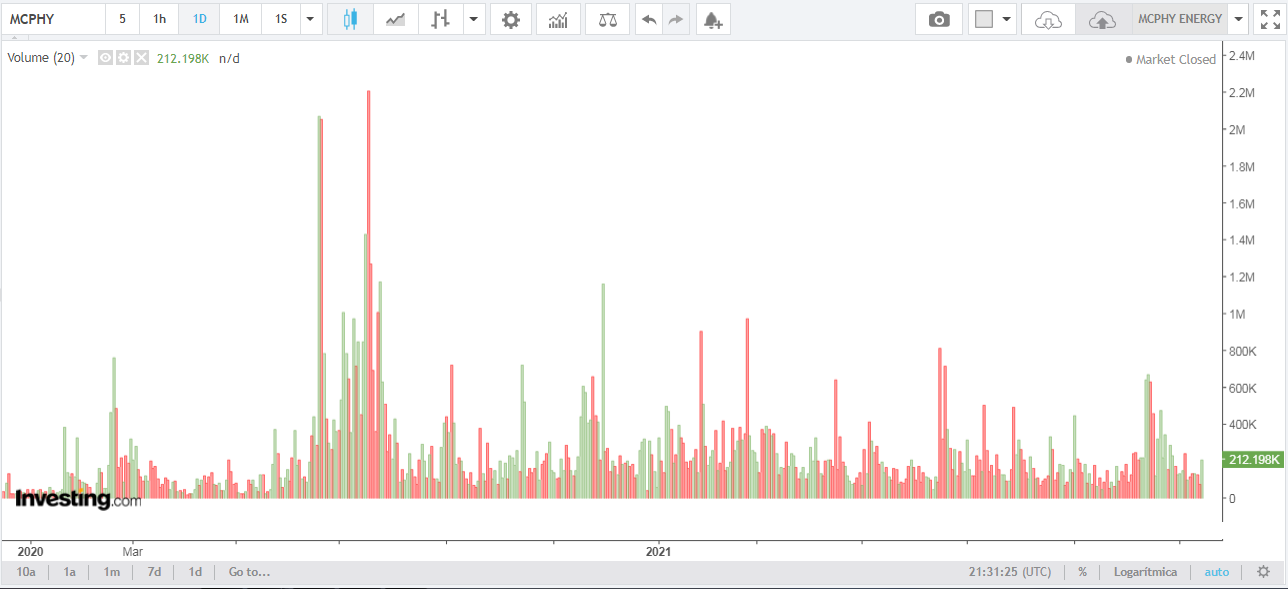The width and height of the screenshot is (1288, 589).
Task: Expand the time interval dropdown arrow
Action: coord(311,19)
